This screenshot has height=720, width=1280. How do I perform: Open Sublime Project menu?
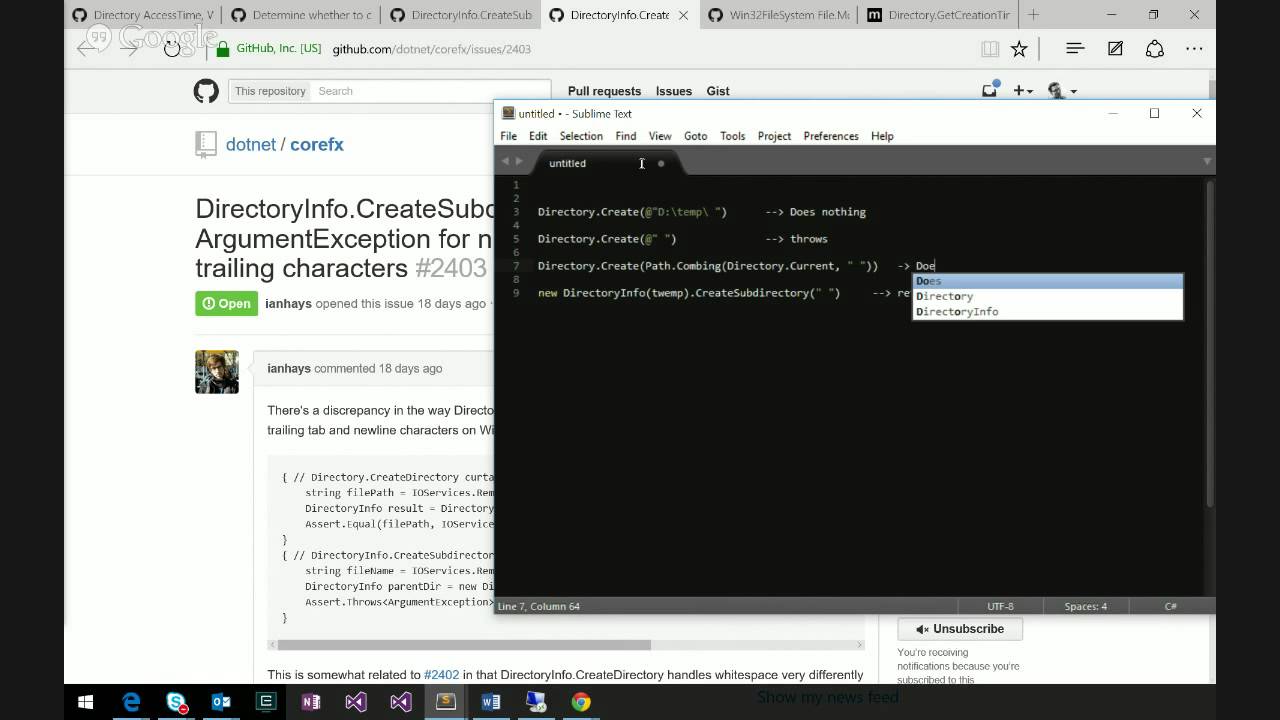(774, 136)
